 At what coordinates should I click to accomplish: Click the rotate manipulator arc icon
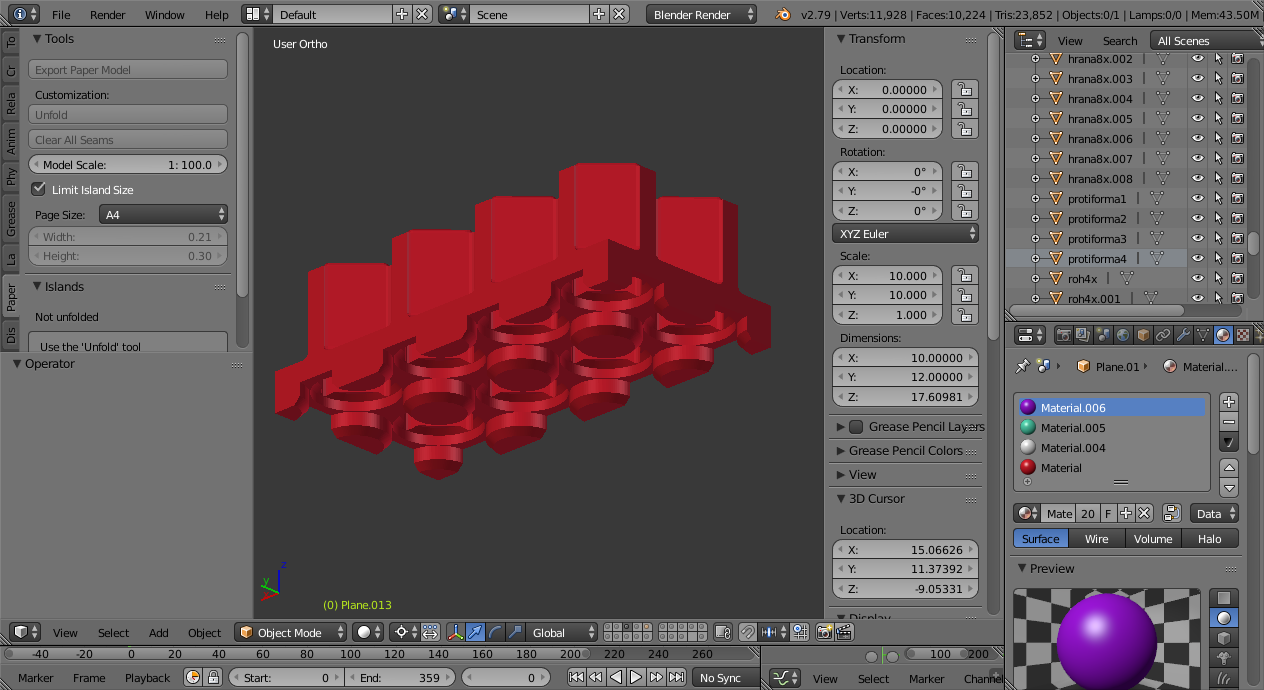496,632
